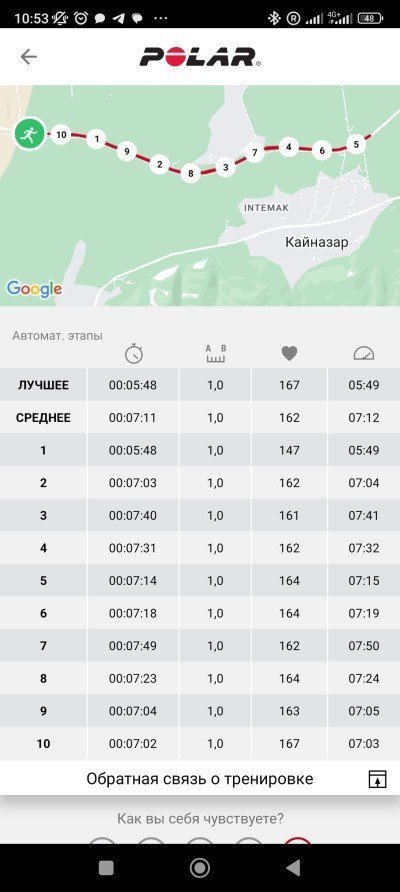The width and height of the screenshot is (400, 892).
Task: Tap lap marker 5 on the map
Action: click(356, 144)
